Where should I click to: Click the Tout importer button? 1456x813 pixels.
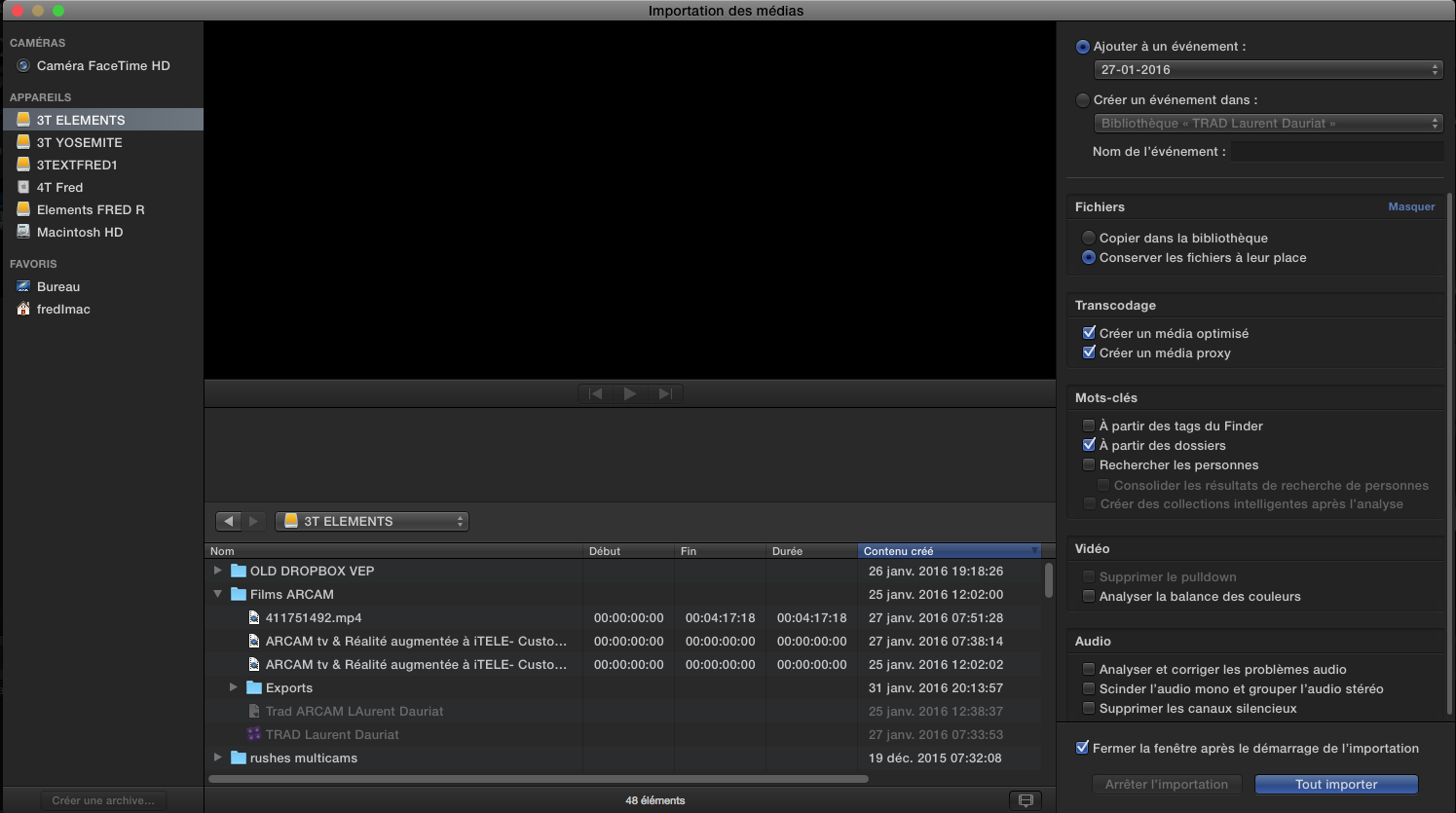[x=1335, y=785]
